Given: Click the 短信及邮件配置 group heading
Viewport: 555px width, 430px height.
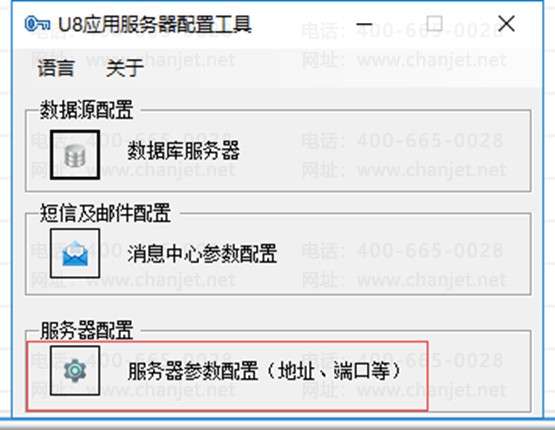Looking at the screenshot, I should [105, 213].
